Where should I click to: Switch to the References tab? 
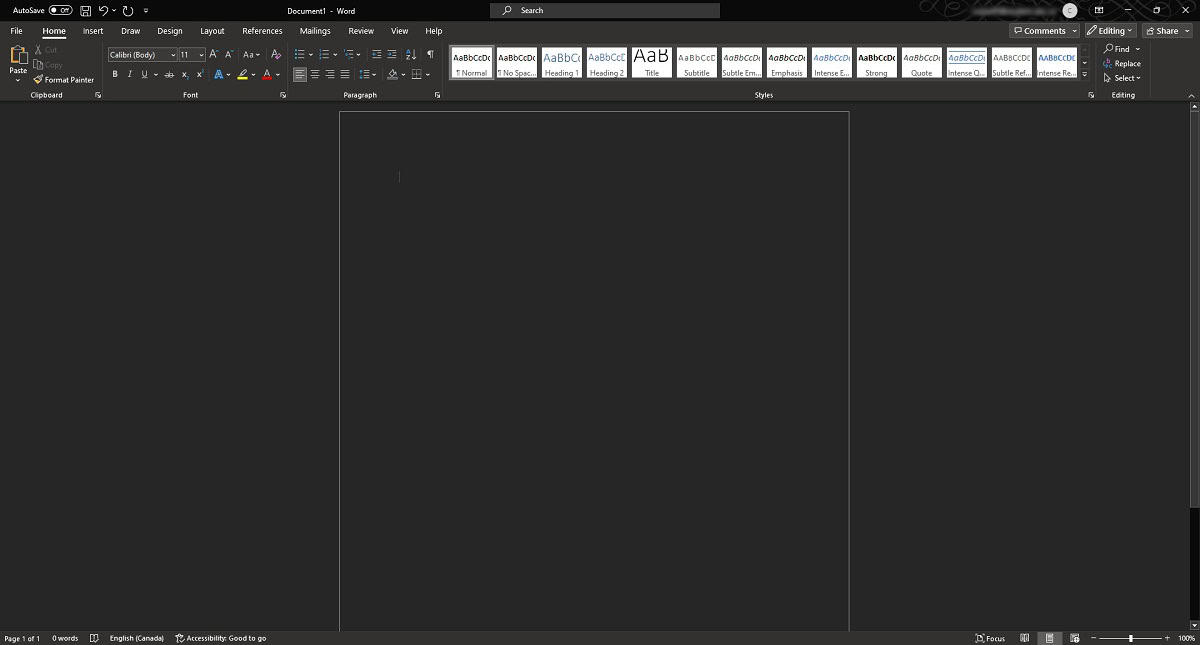tap(262, 31)
